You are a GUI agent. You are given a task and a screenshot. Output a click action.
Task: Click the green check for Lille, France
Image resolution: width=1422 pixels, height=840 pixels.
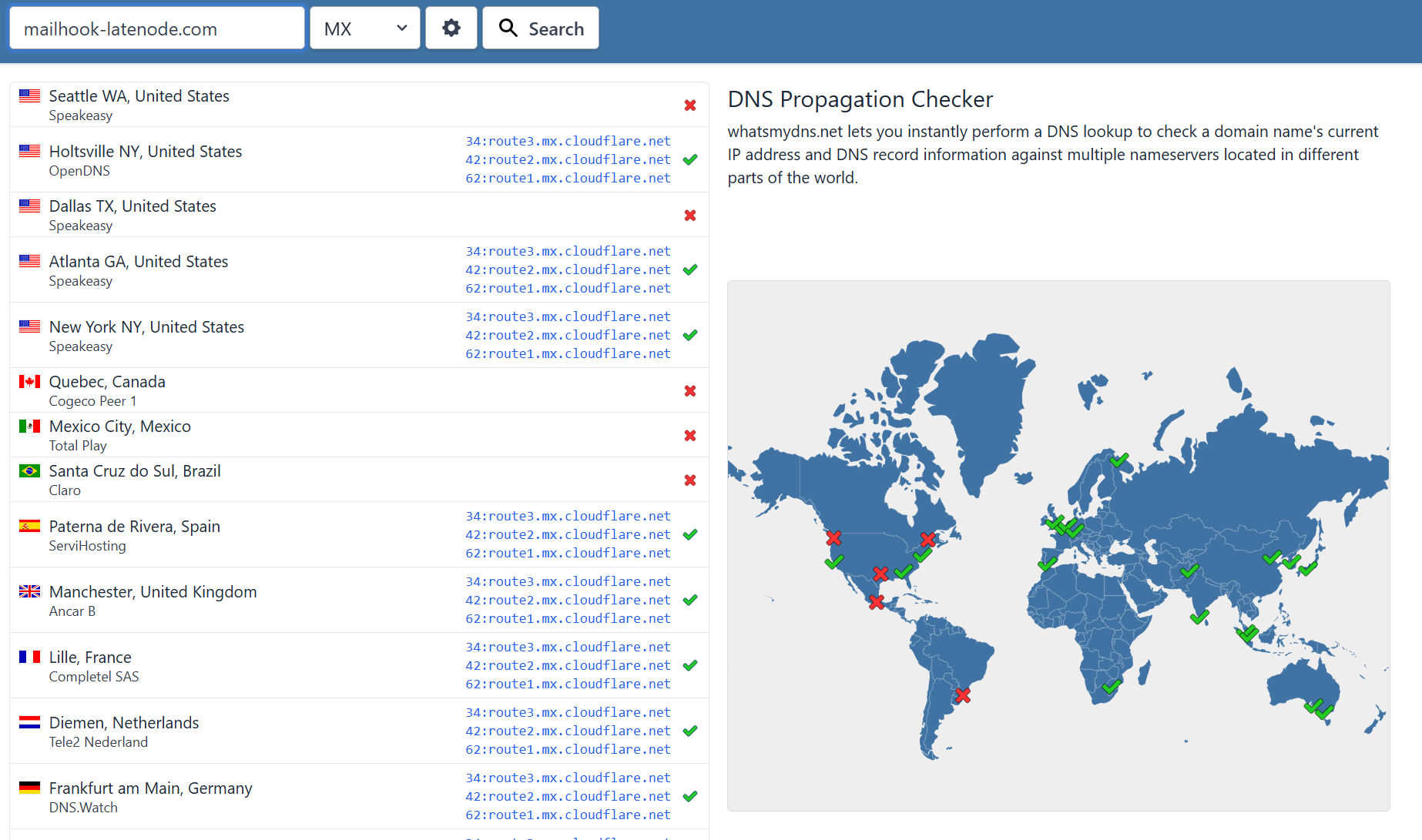coord(690,665)
